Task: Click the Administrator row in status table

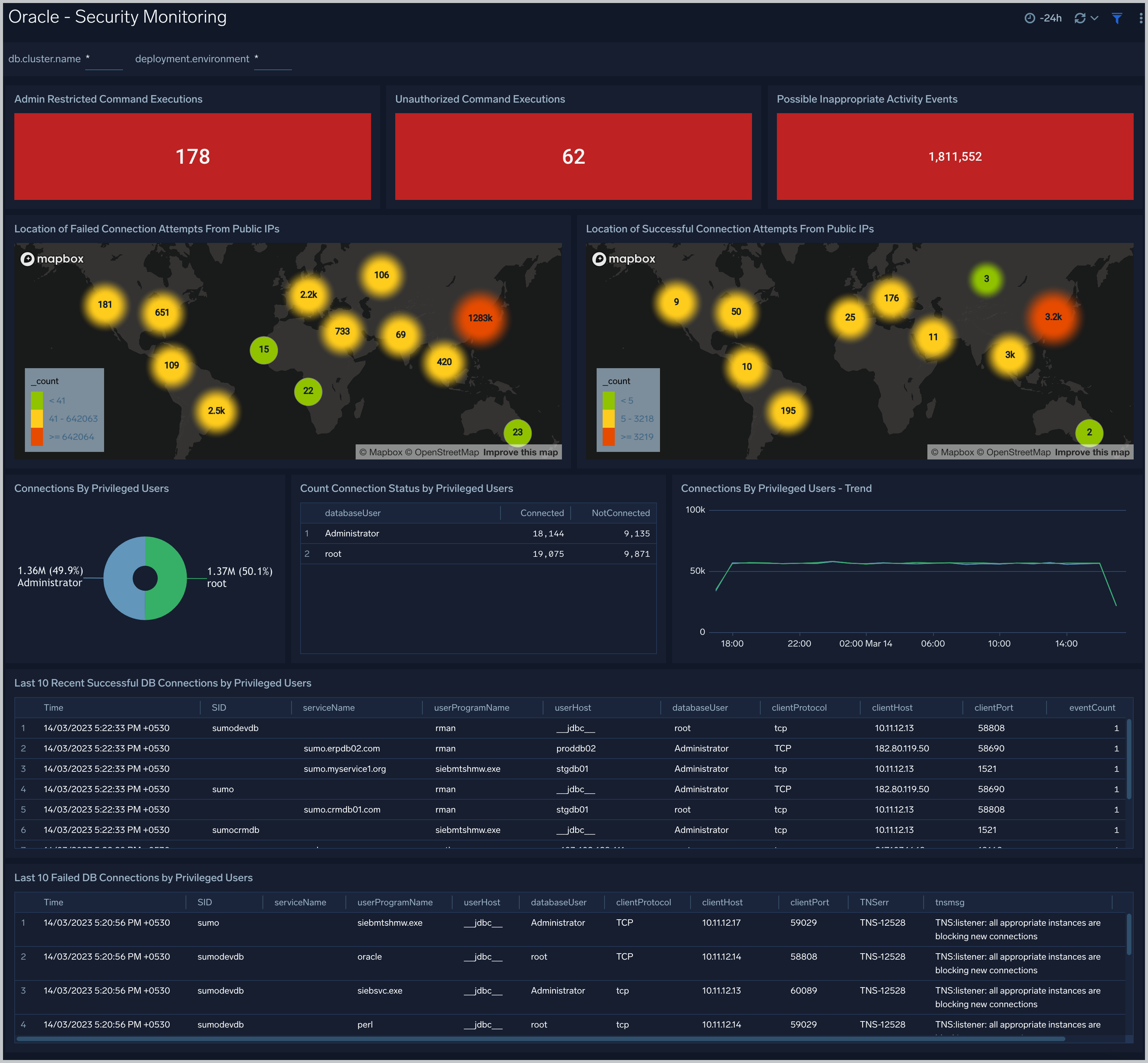Action: pyautogui.click(x=479, y=534)
